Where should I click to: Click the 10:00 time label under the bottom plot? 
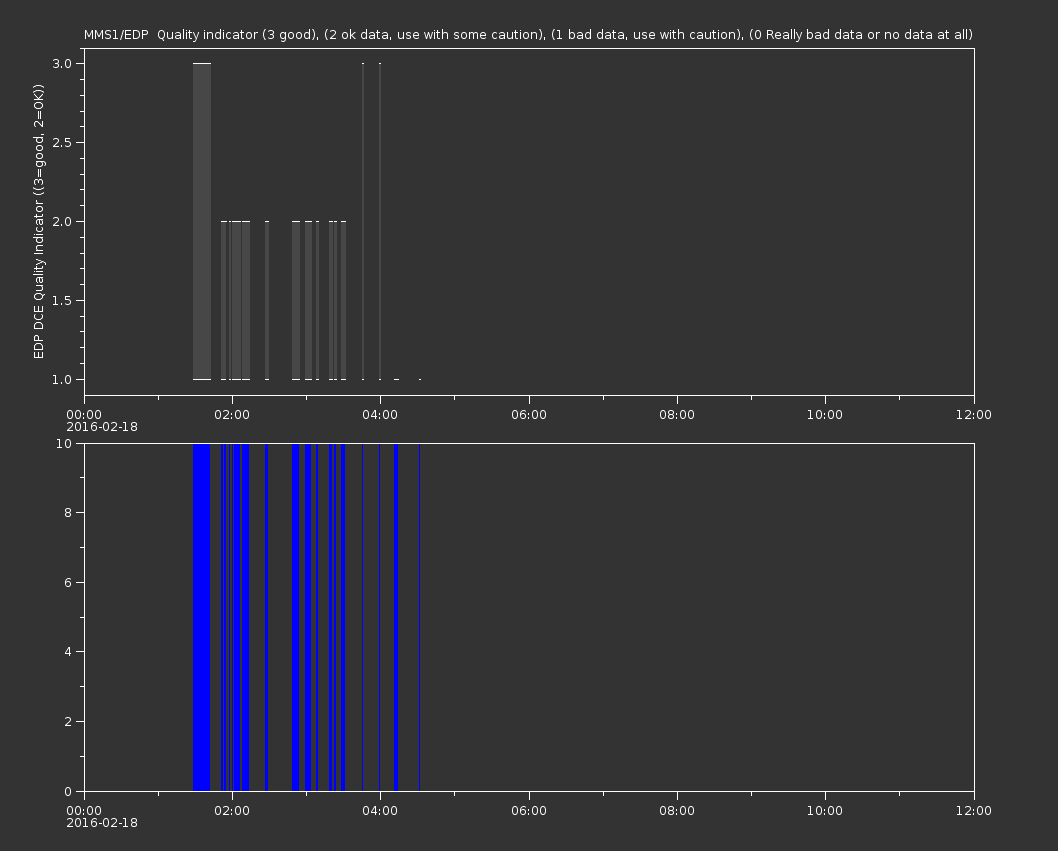pyautogui.click(x=825, y=811)
